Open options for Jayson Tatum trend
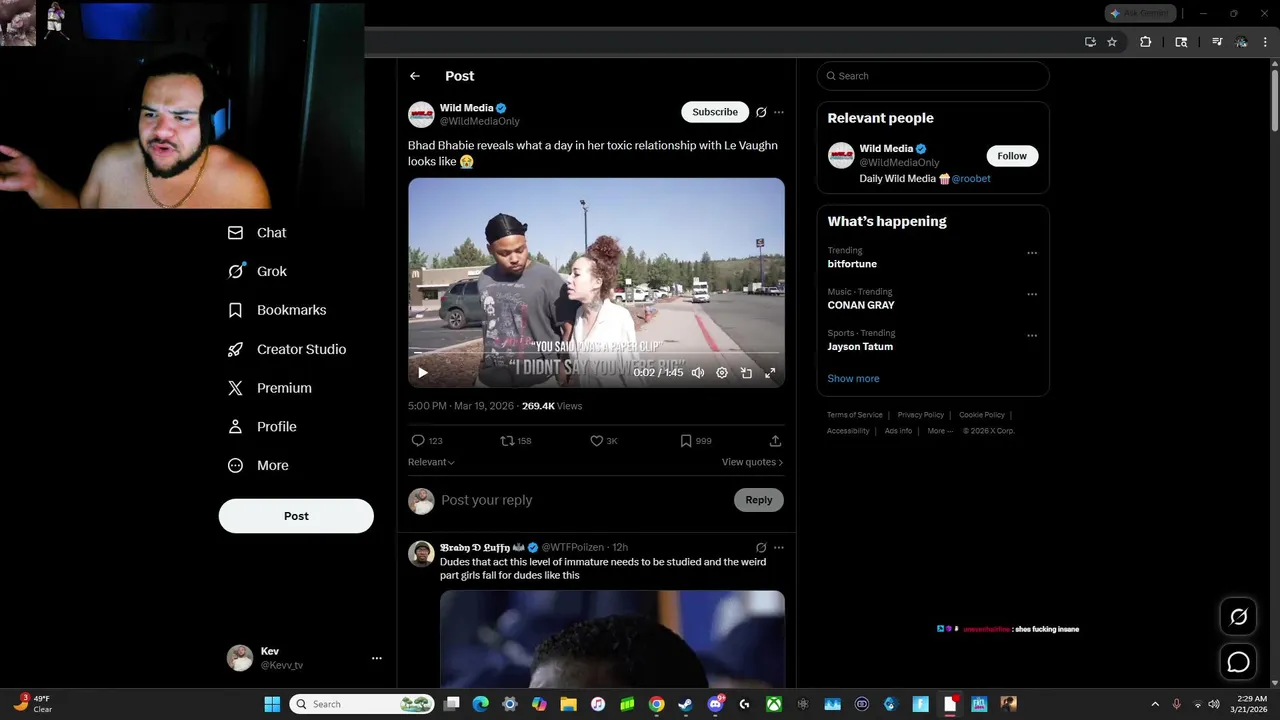The width and height of the screenshot is (1280, 720). click(x=1032, y=335)
